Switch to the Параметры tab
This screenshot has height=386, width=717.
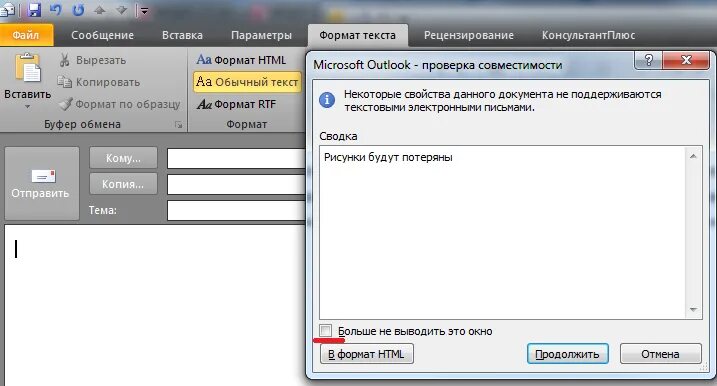pyautogui.click(x=261, y=35)
